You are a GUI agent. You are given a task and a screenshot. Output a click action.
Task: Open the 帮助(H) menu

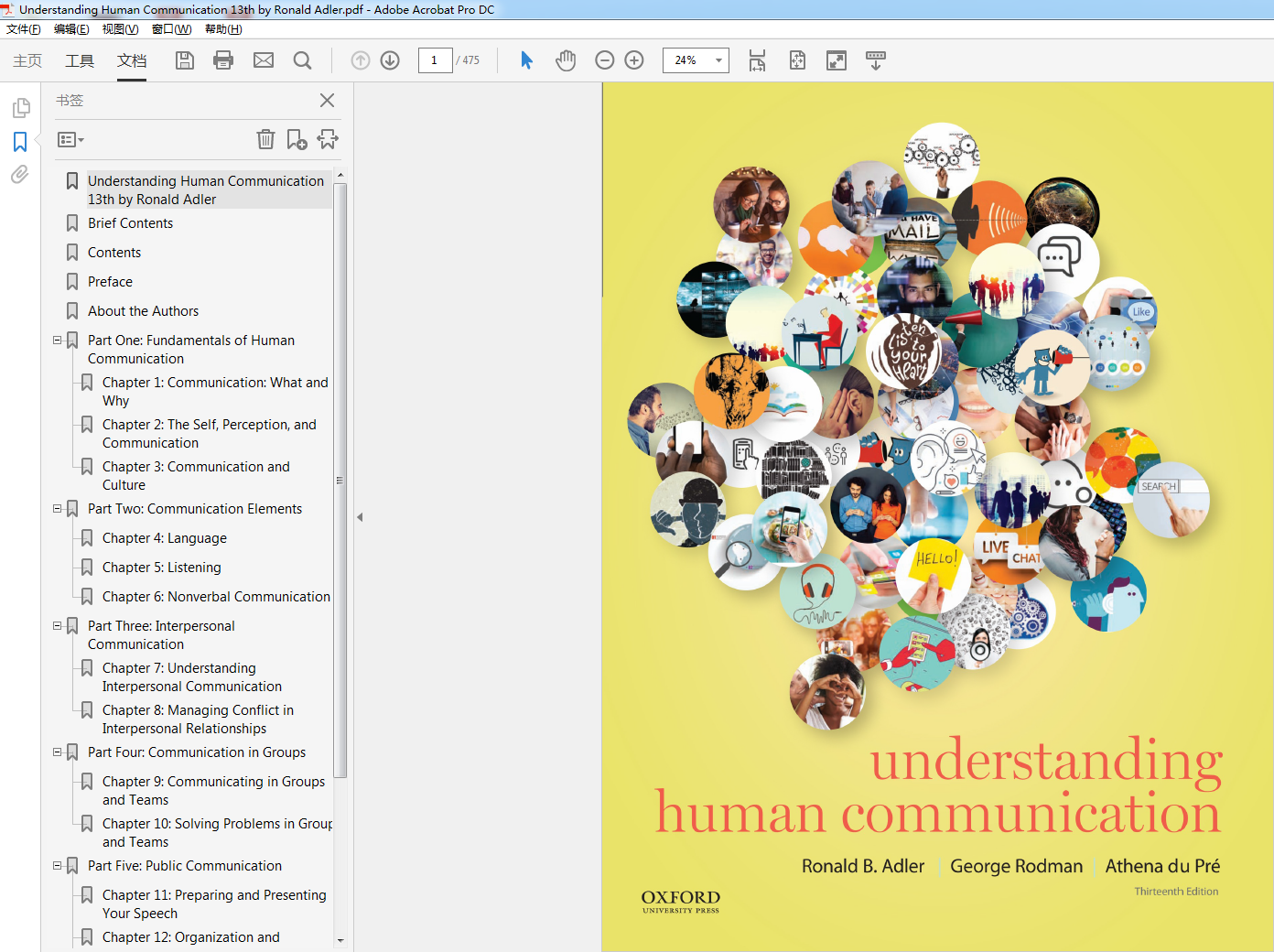[x=223, y=29]
